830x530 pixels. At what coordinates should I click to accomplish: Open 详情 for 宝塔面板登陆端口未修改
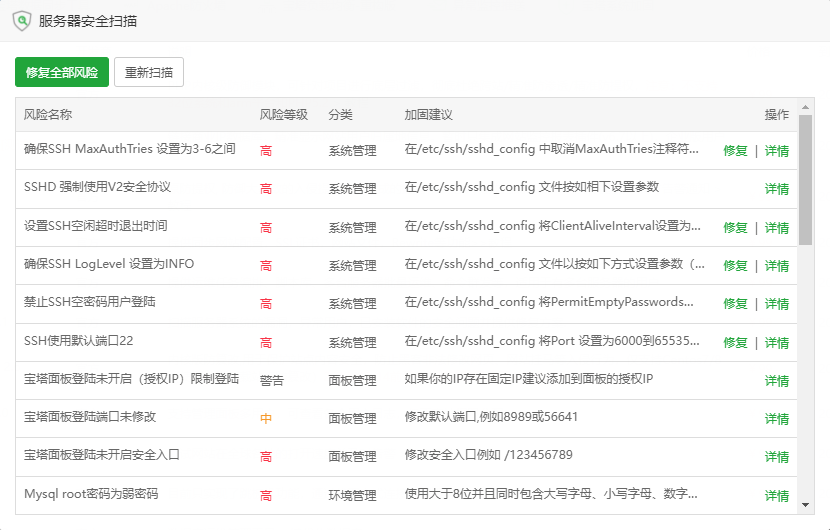point(777,419)
